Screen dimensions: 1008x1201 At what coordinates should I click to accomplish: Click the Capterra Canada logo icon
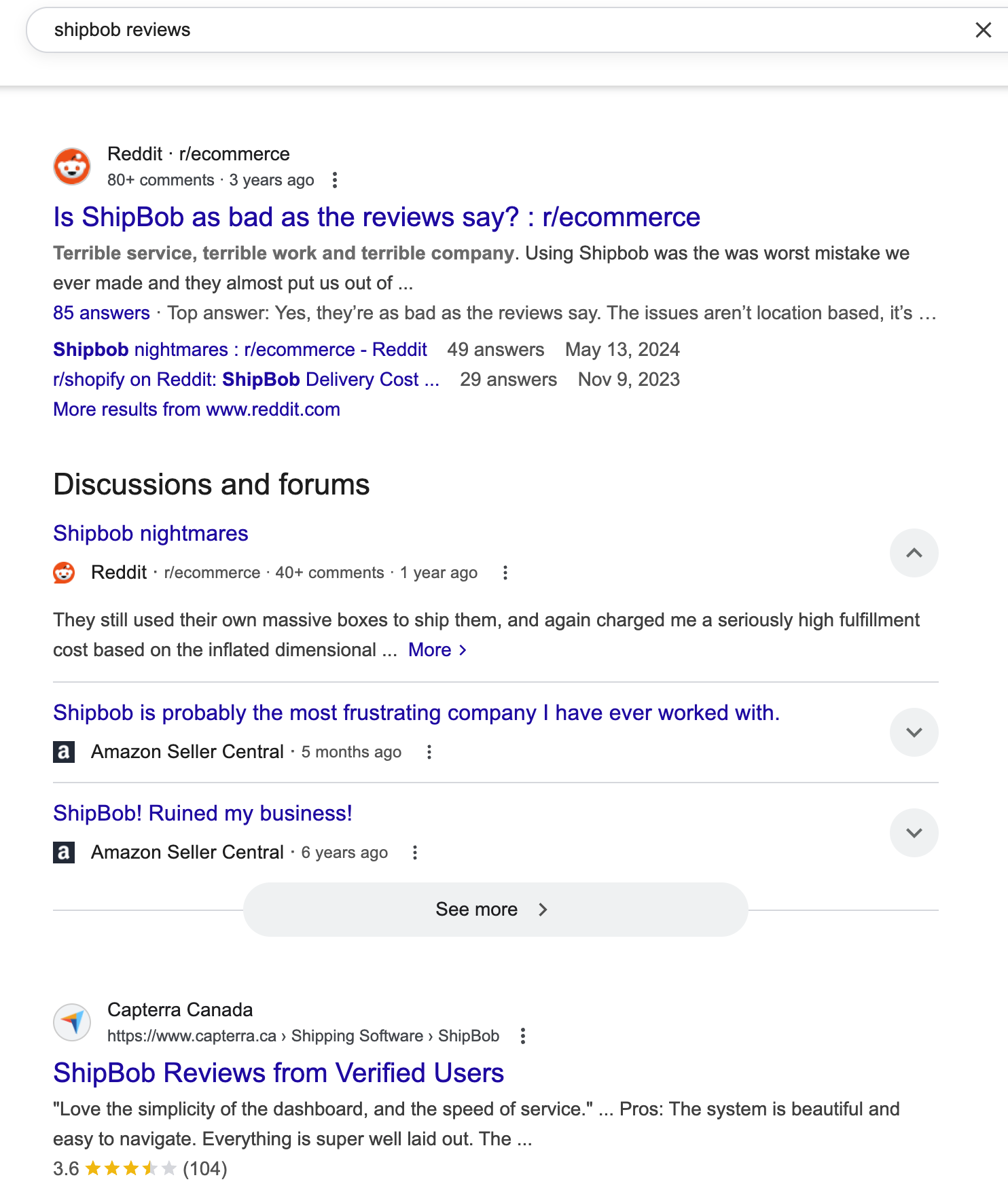(72, 1022)
